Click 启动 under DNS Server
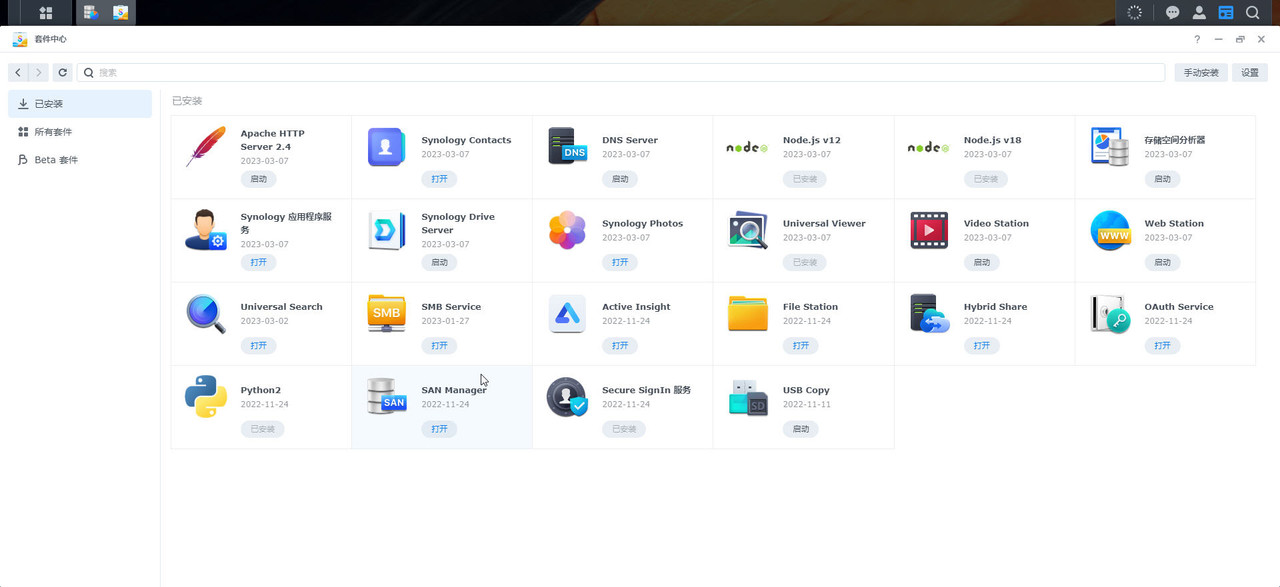Screen dimensions: 1280x587 pyautogui.click(x=620, y=179)
